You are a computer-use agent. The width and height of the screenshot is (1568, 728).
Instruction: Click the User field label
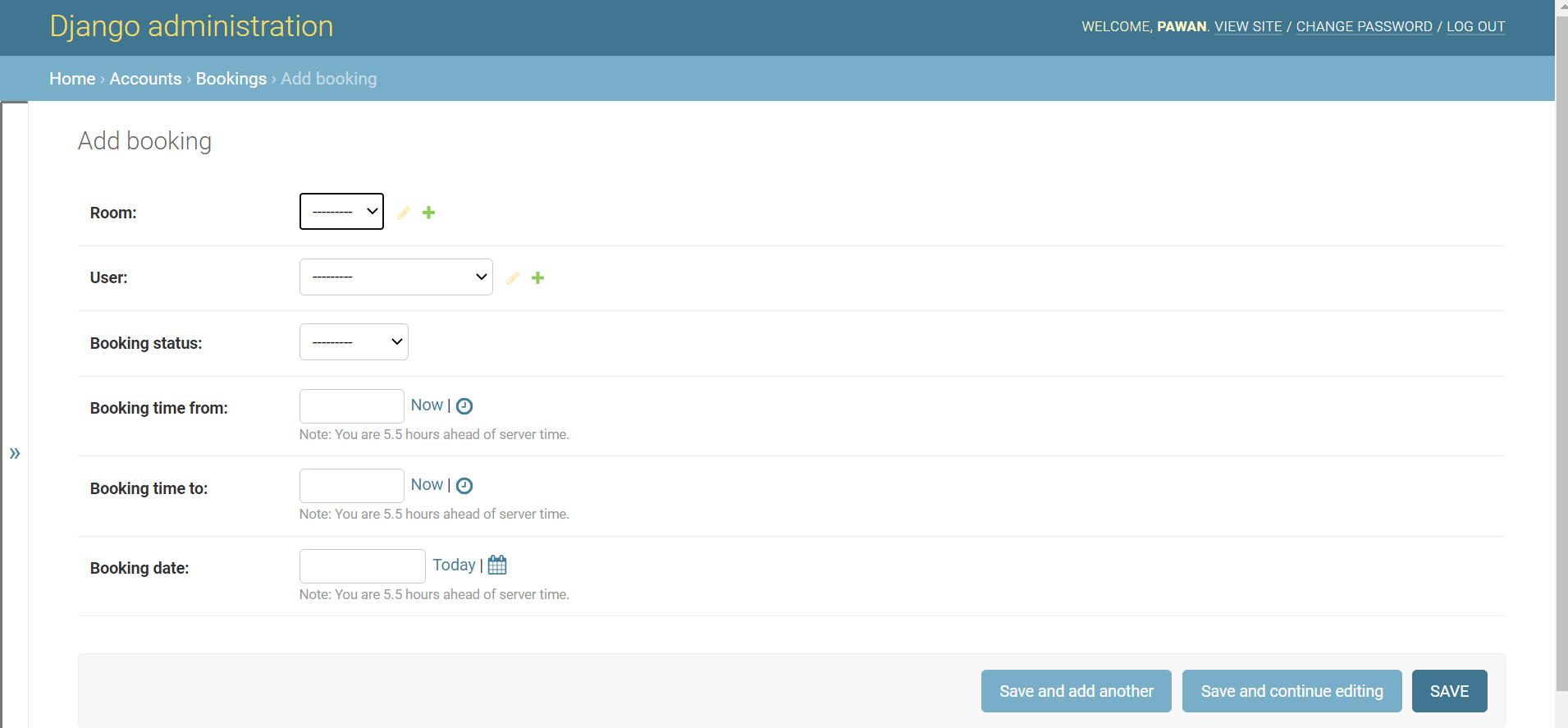[108, 277]
